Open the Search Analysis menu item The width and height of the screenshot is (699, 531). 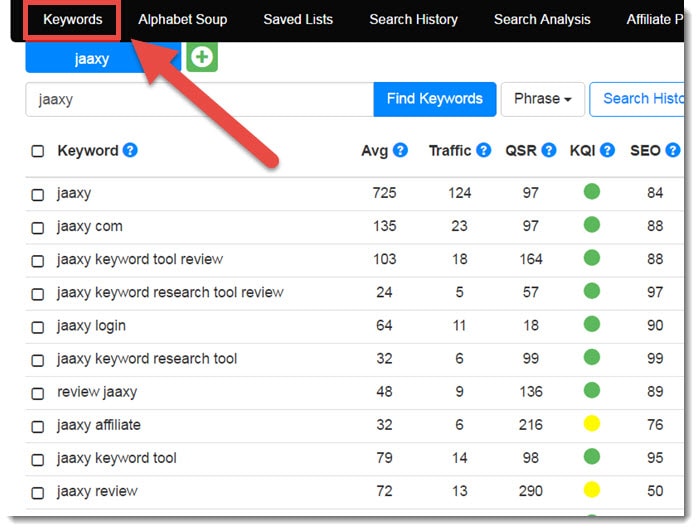pyautogui.click(x=542, y=20)
